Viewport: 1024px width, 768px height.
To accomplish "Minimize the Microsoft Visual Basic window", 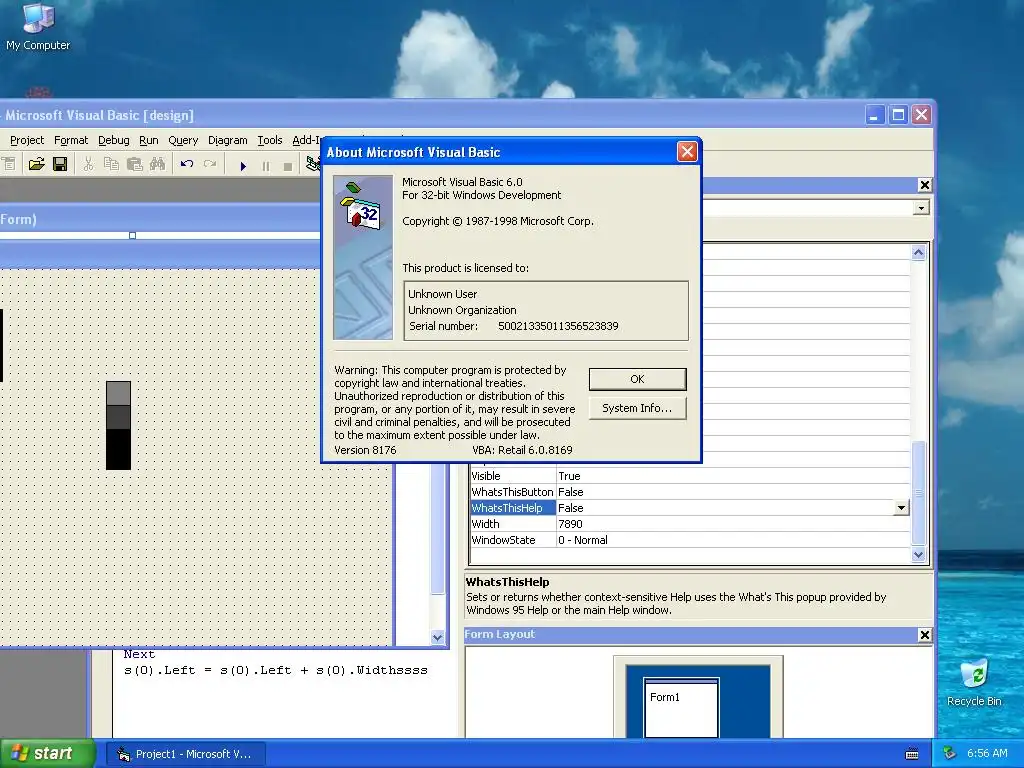I will pyautogui.click(x=874, y=115).
